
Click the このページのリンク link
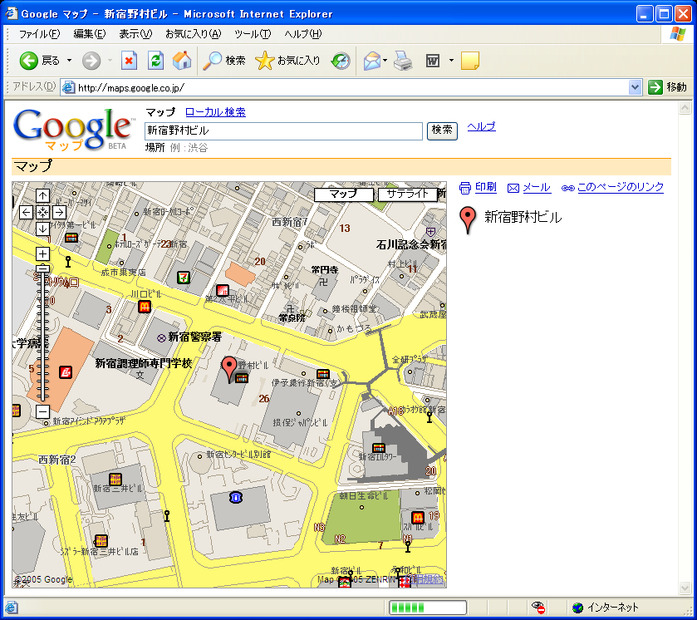coord(620,188)
